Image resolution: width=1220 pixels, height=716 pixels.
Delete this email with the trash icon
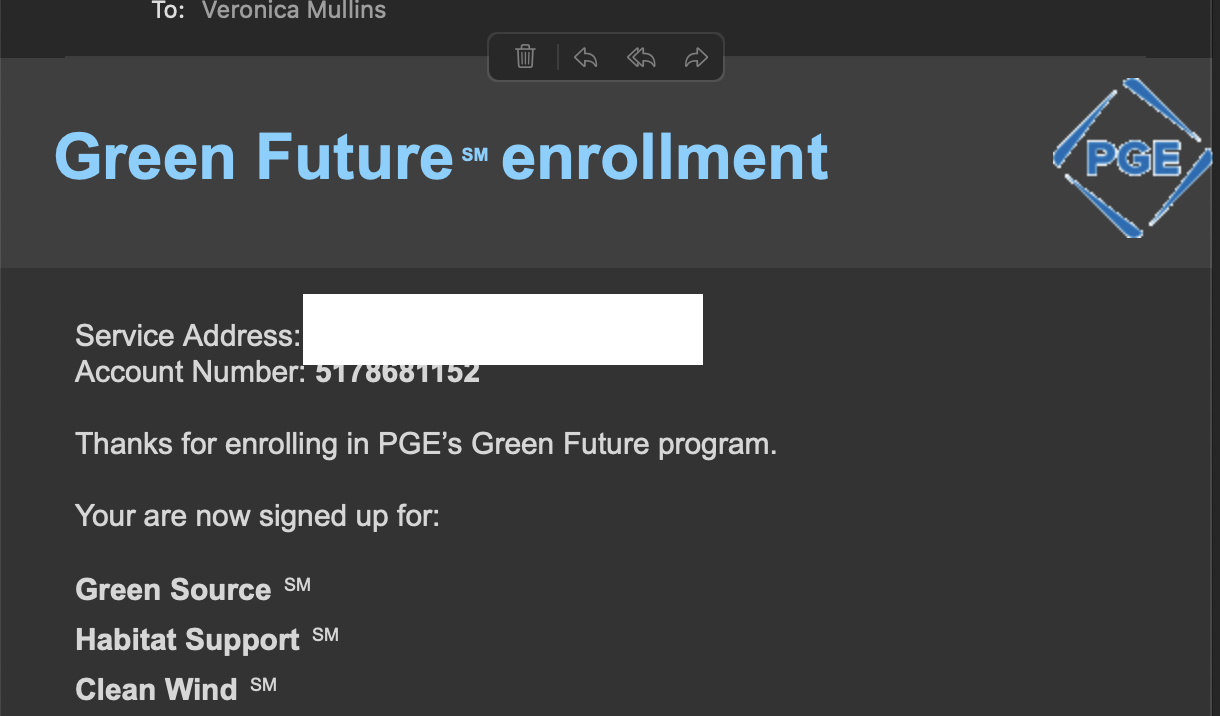click(x=525, y=57)
